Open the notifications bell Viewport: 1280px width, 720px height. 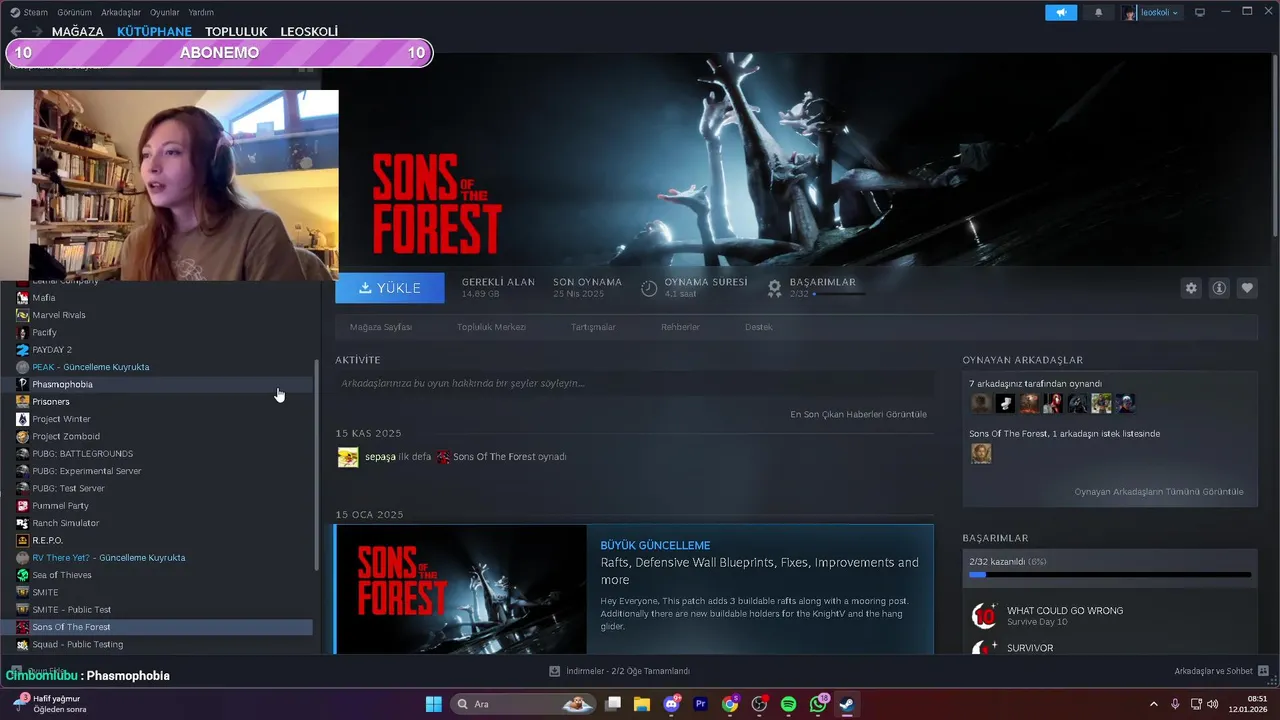(1099, 13)
